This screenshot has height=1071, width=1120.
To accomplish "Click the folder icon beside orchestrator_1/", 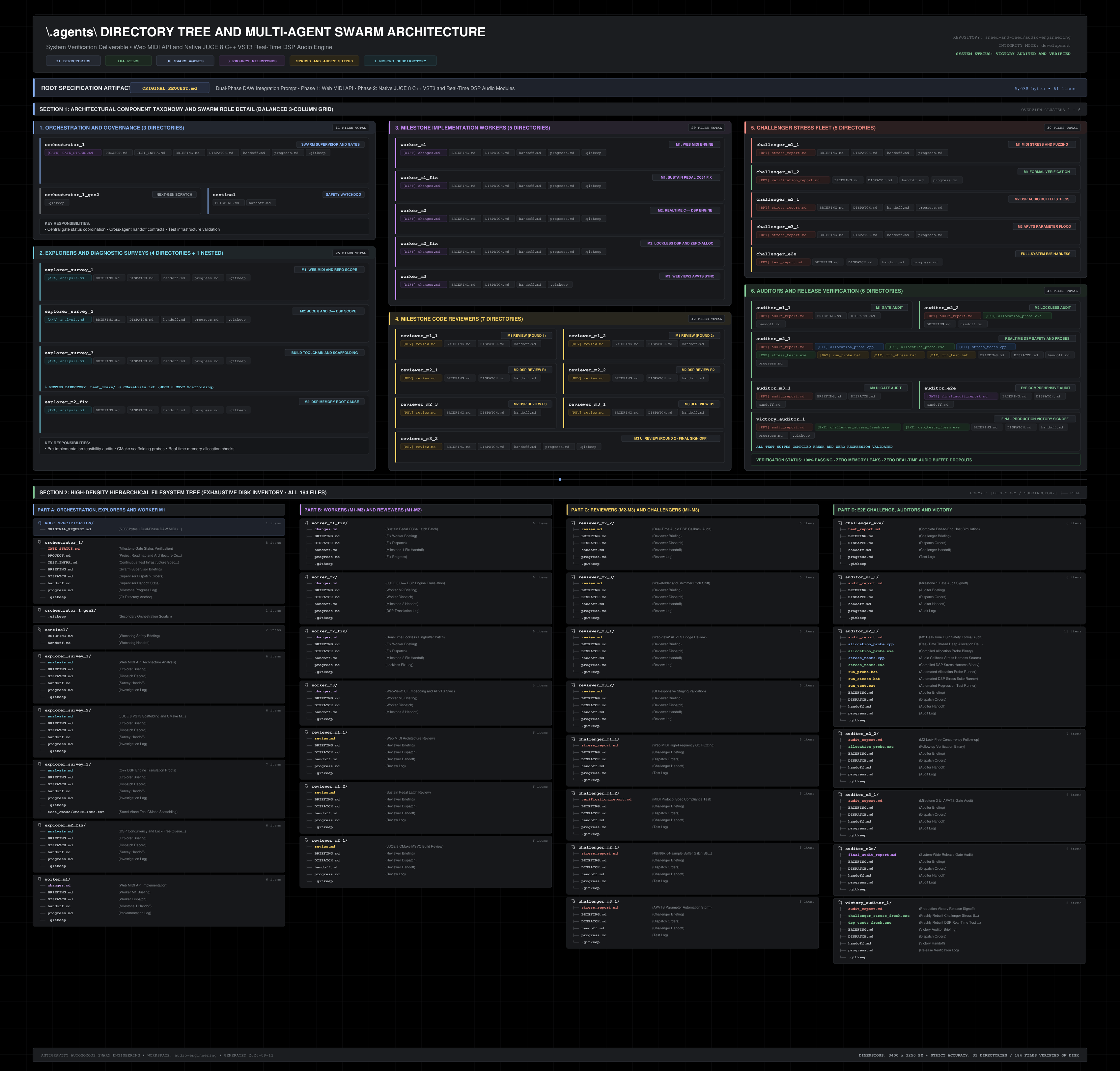I will [x=40, y=542].
